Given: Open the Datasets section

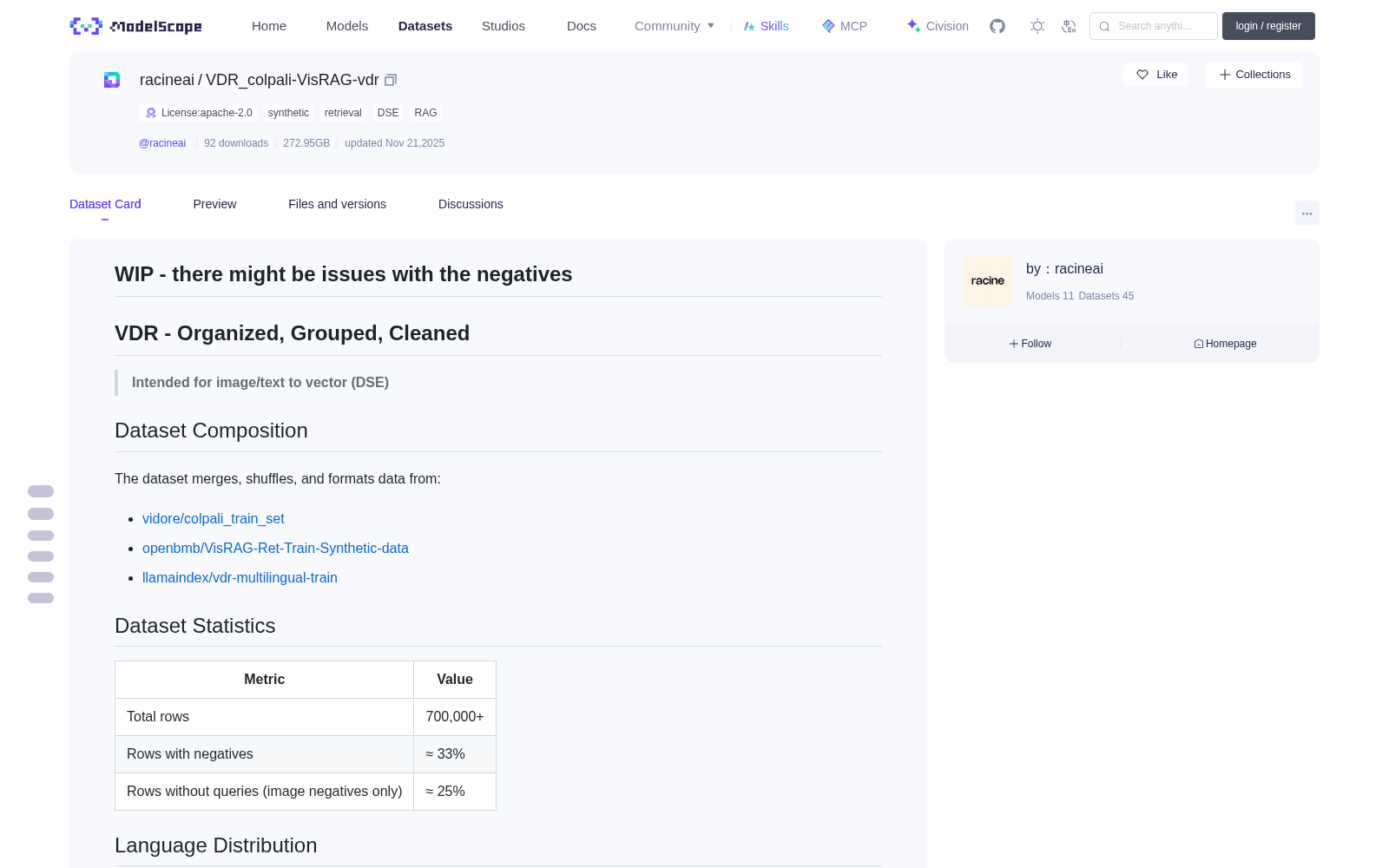Looking at the screenshot, I should coord(425,26).
